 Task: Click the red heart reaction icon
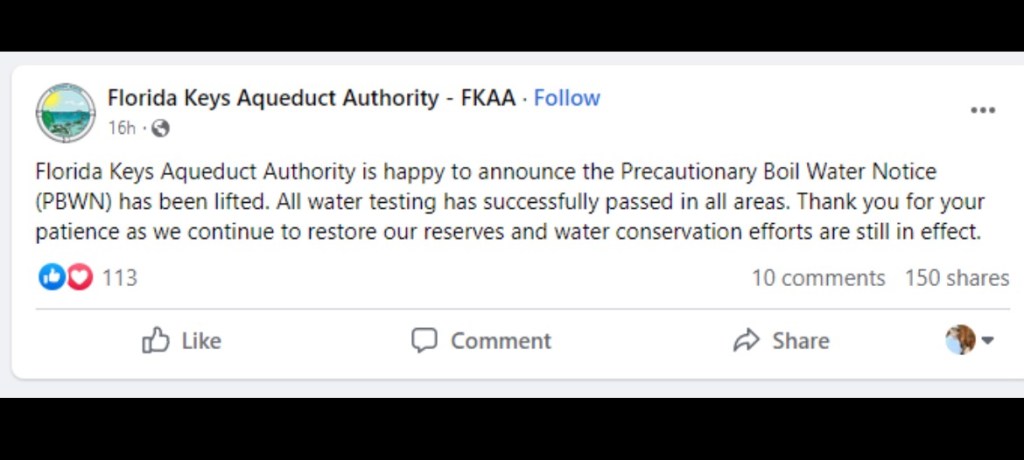point(79,277)
